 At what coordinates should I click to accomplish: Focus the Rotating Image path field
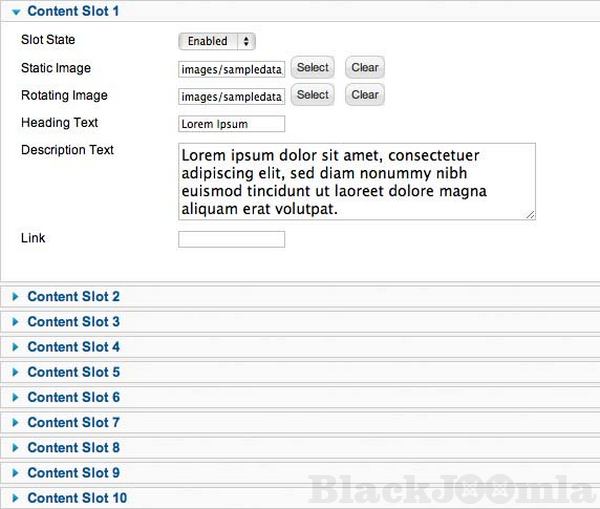(x=231, y=96)
